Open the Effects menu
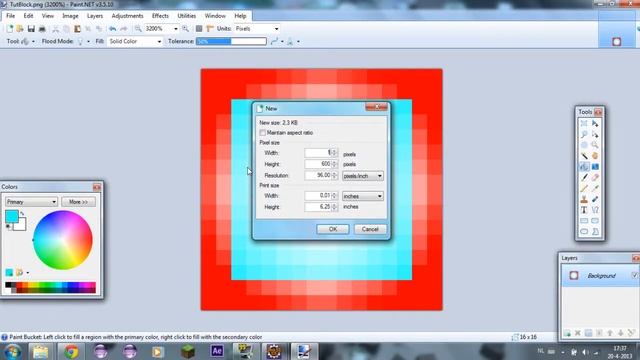 tap(160, 16)
